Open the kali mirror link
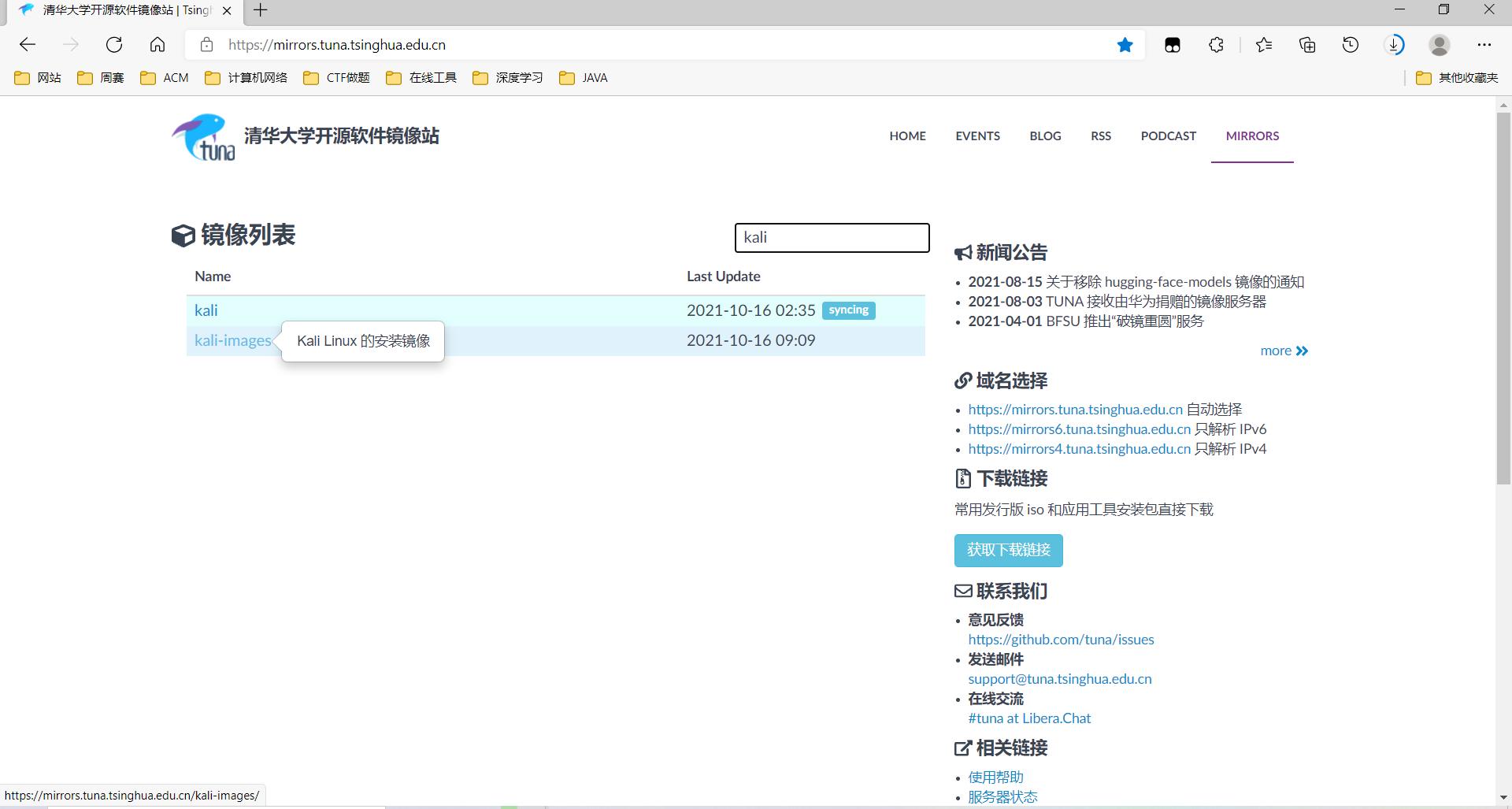Viewport: 1512px width, 809px height. (x=206, y=310)
